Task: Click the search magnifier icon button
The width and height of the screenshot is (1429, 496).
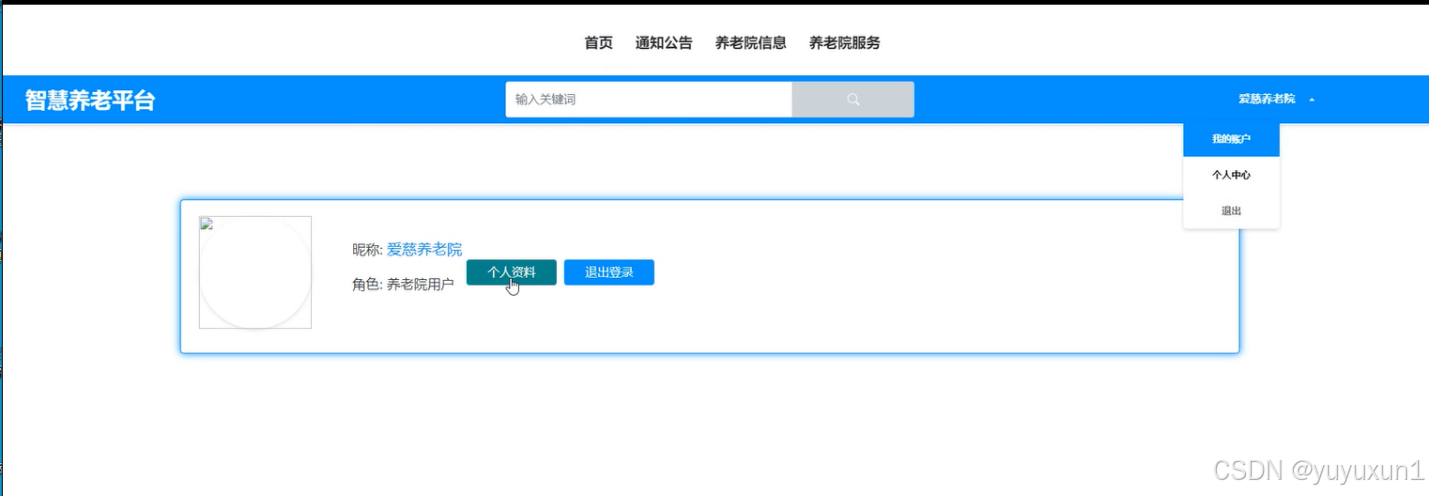Action: 853,99
